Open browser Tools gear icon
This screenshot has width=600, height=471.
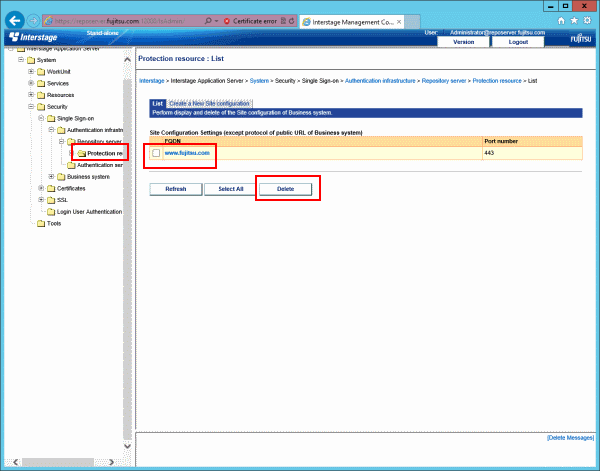point(587,21)
